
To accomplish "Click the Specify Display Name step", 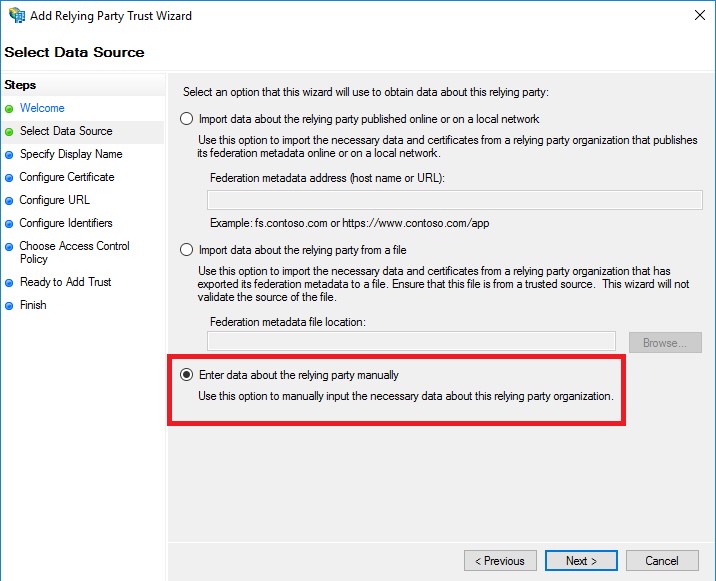I will [71, 154].
